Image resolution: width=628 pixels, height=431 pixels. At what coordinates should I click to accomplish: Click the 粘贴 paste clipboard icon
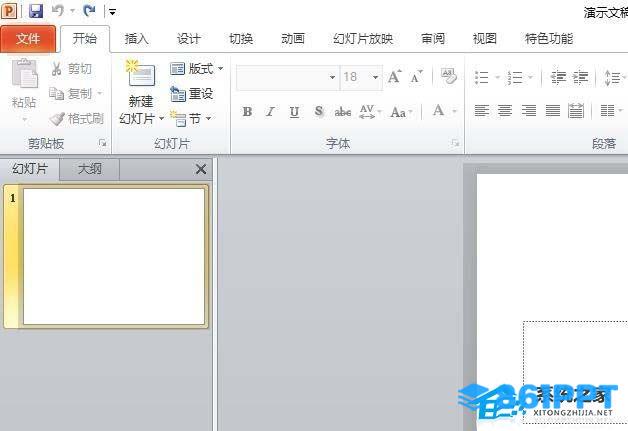tap(24, 73)
